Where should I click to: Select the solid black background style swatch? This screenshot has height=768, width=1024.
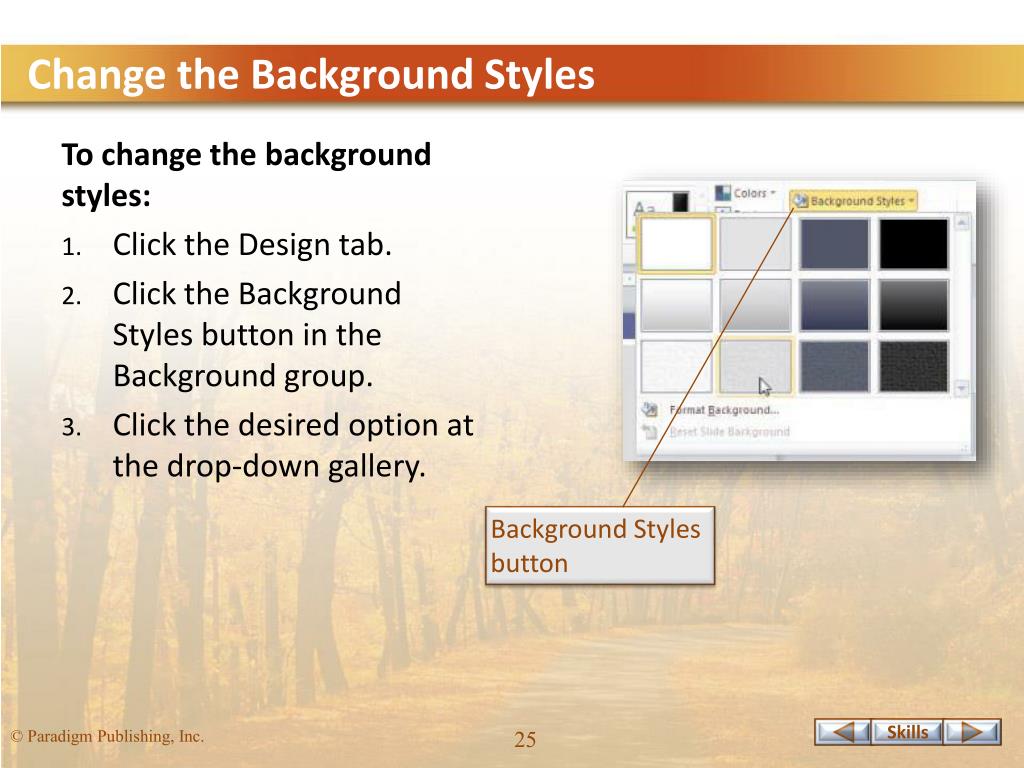click(x=913, y=244)
